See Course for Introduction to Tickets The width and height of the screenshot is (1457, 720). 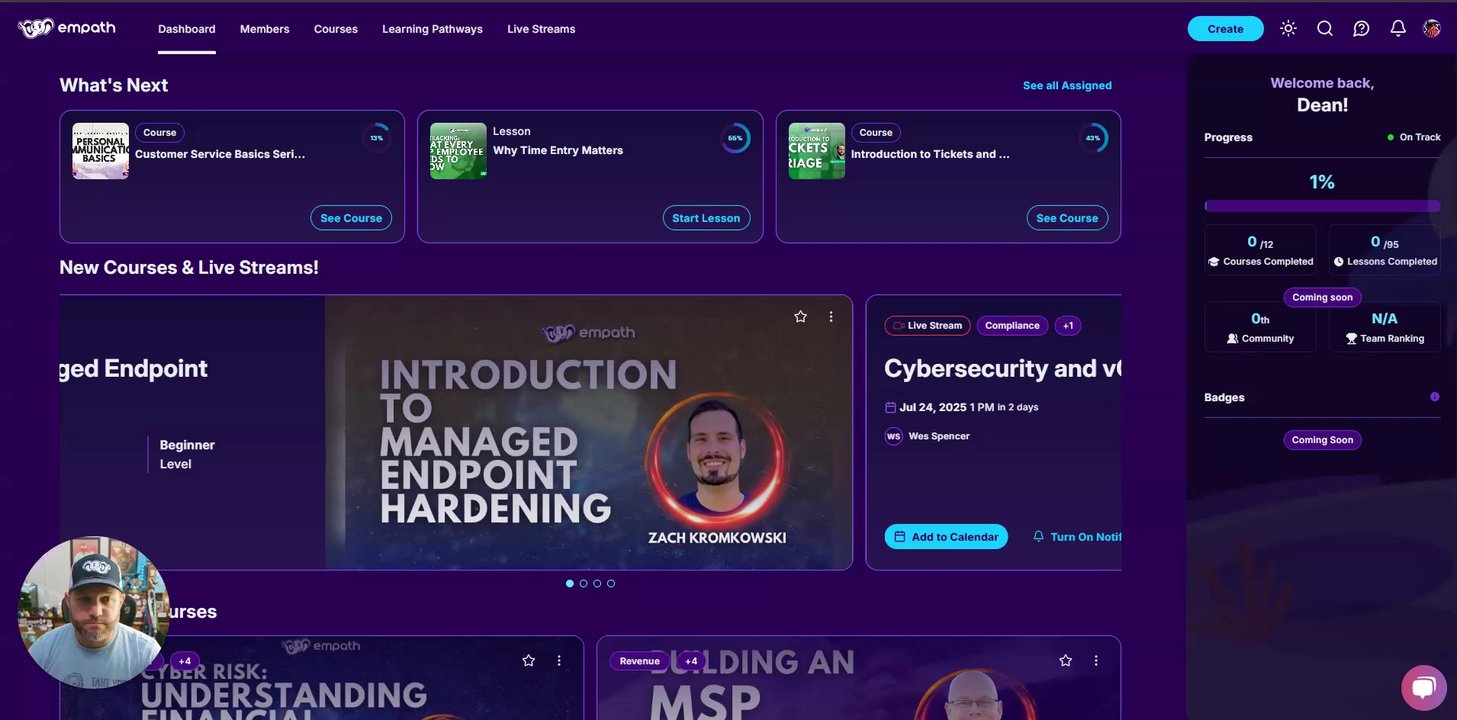tap(1067, 218)
